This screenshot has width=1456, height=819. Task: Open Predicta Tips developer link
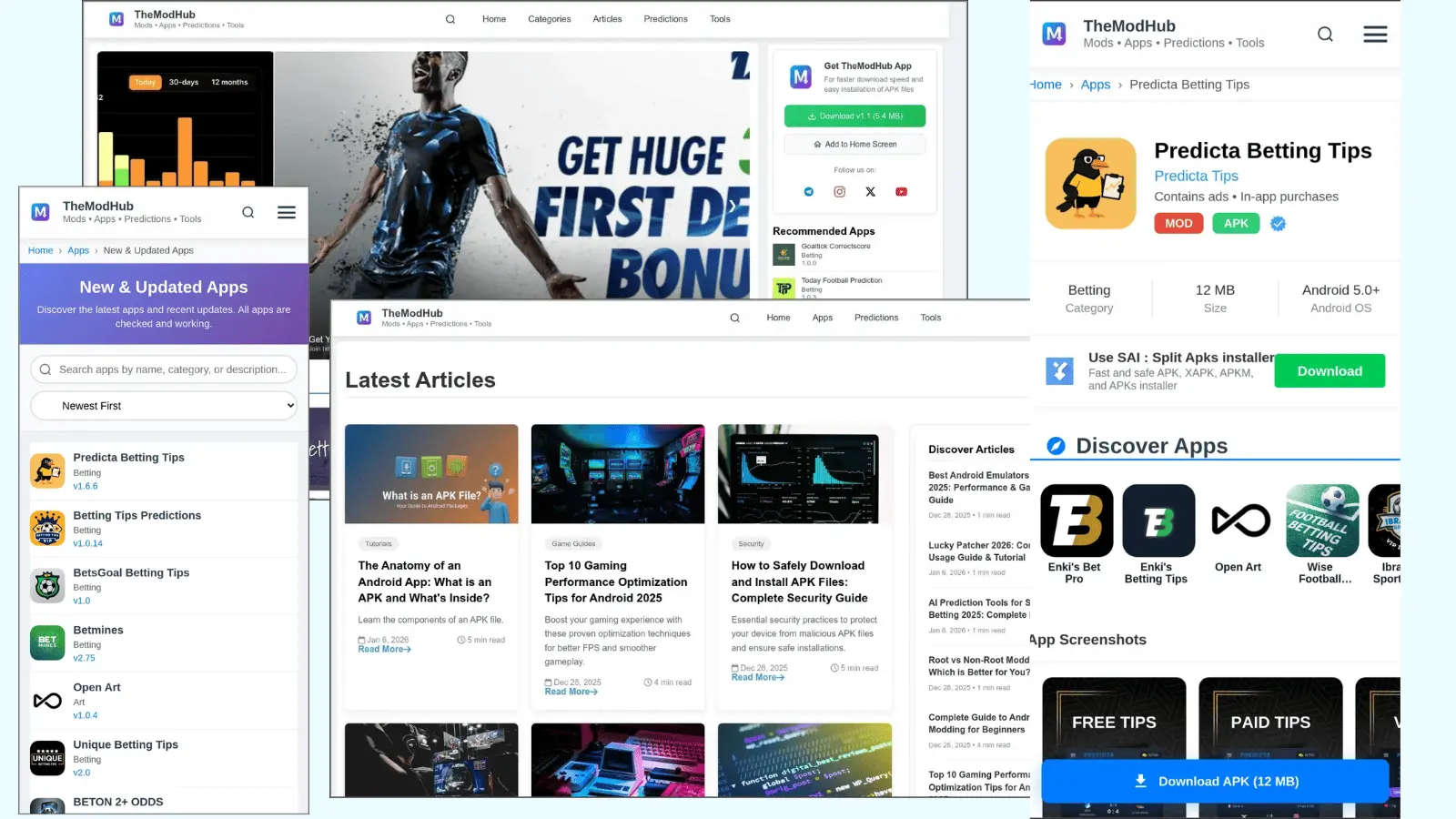(1196, 177)
